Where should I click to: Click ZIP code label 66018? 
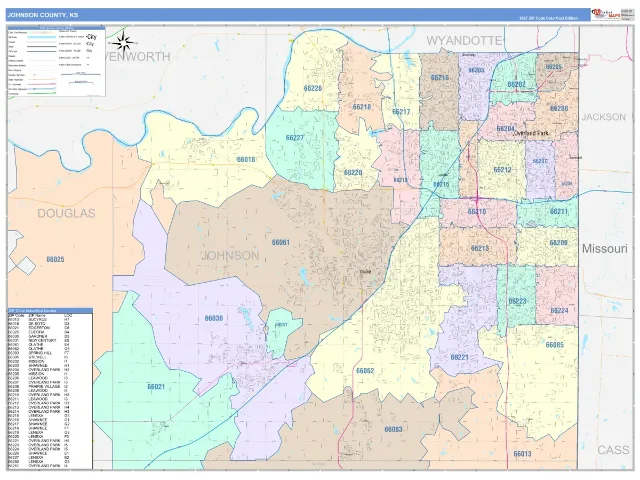pos(246,159)
